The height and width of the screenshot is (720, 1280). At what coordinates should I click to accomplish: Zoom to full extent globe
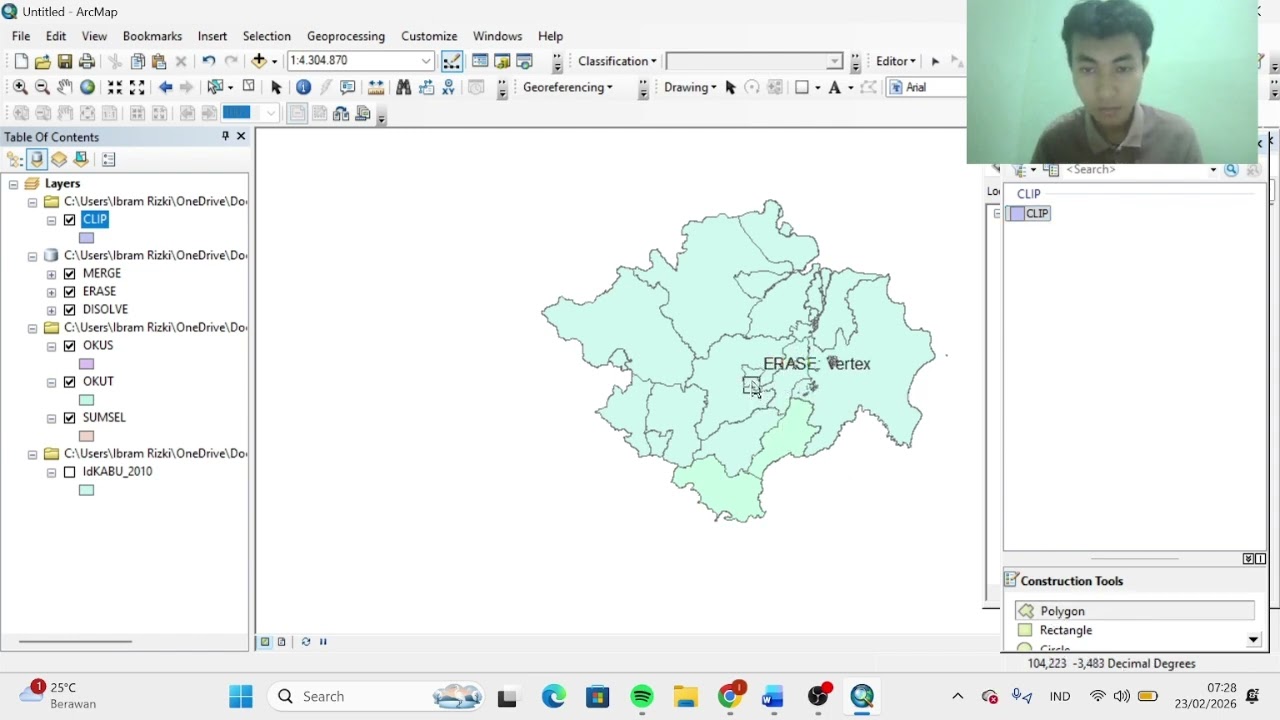tap(87, 87)
